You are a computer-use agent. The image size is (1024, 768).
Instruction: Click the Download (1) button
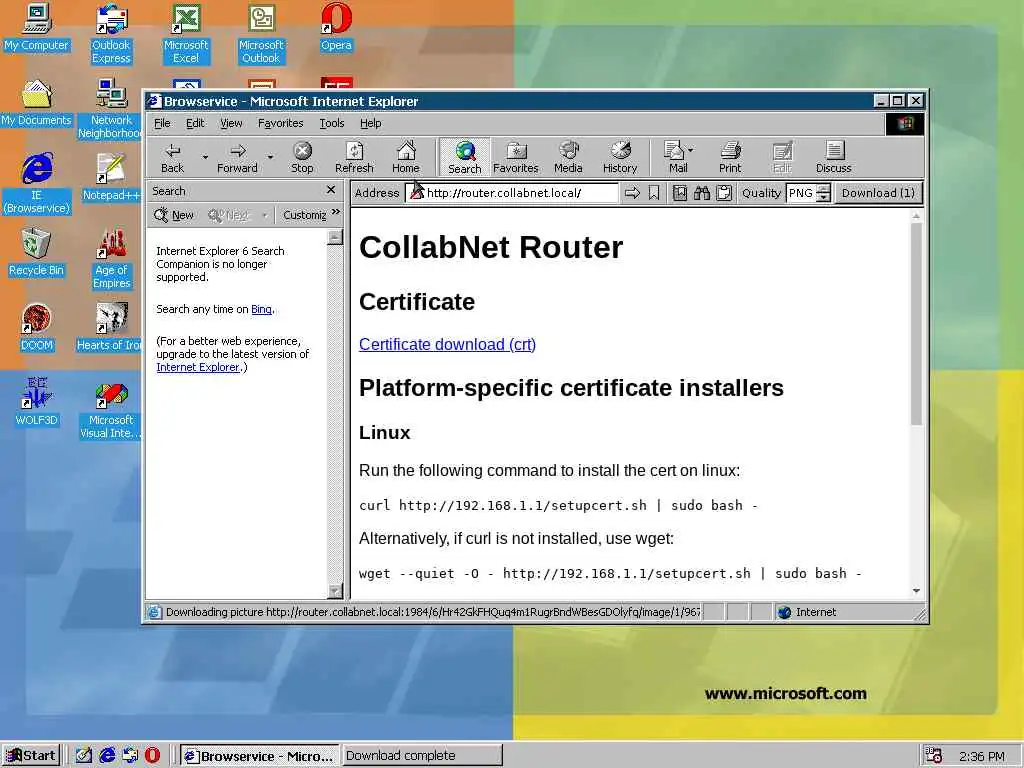(878, 193)
